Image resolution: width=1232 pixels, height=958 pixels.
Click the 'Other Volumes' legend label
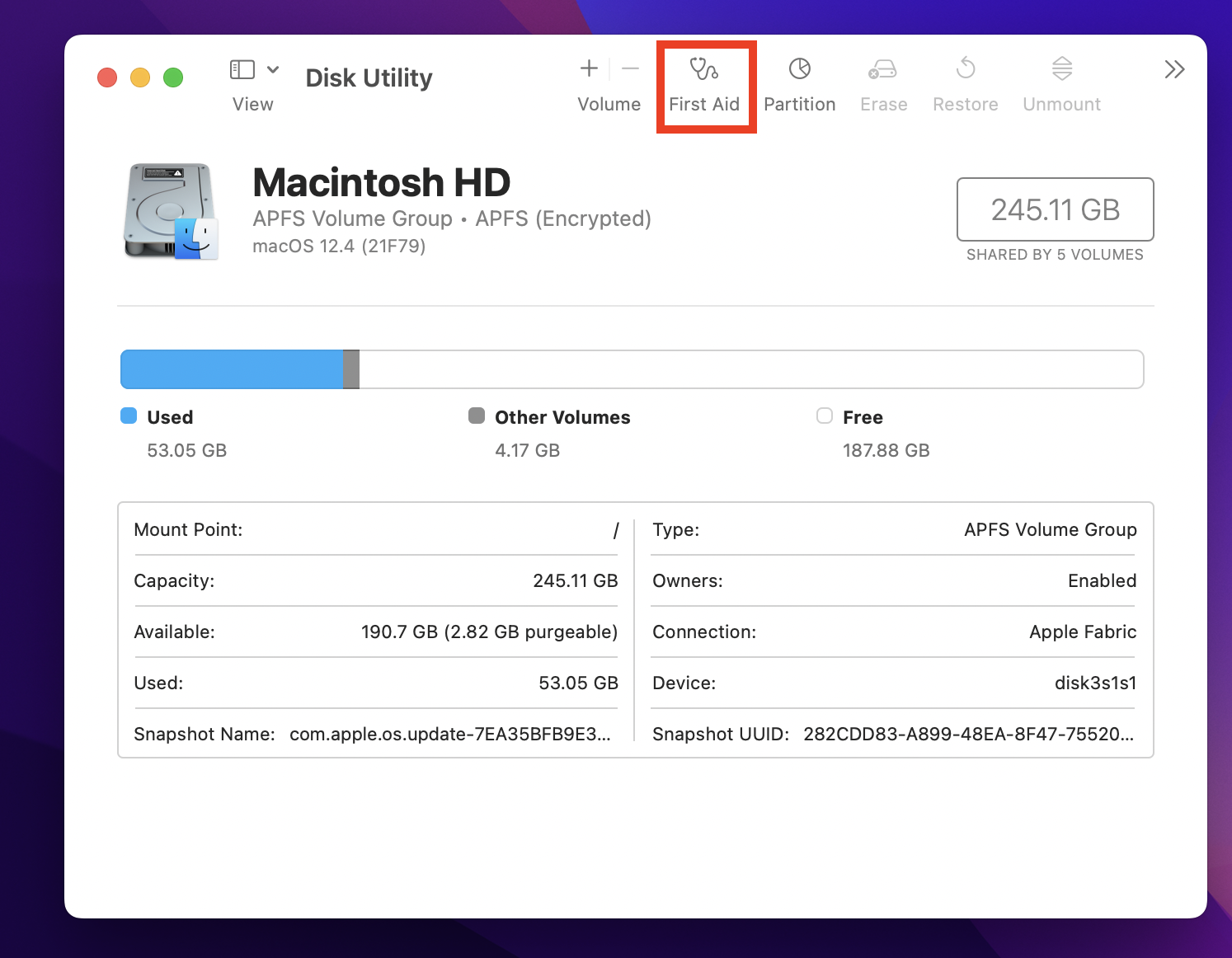562,417
